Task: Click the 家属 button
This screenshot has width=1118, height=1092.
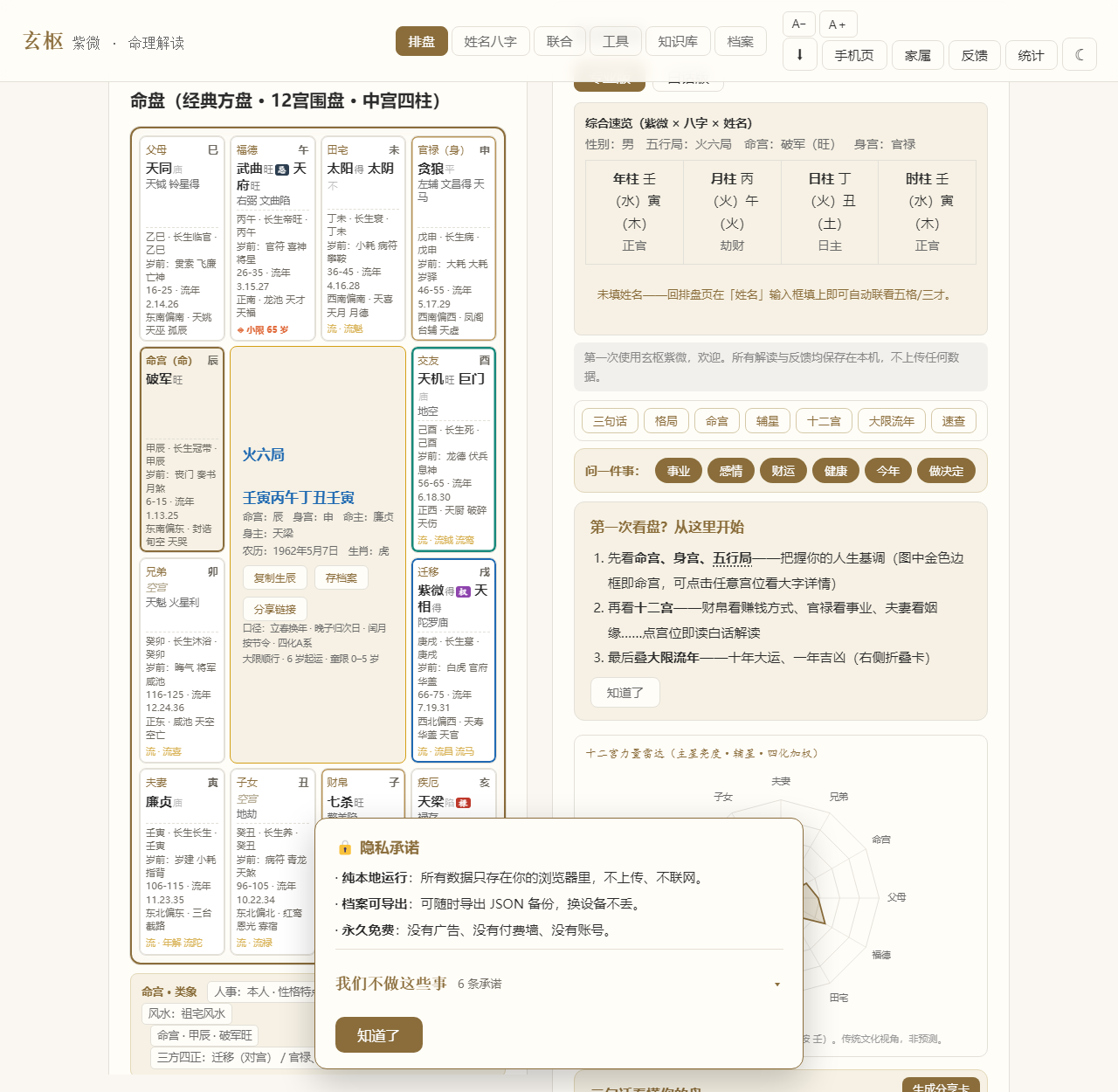Action: click(x=918, y=55)
